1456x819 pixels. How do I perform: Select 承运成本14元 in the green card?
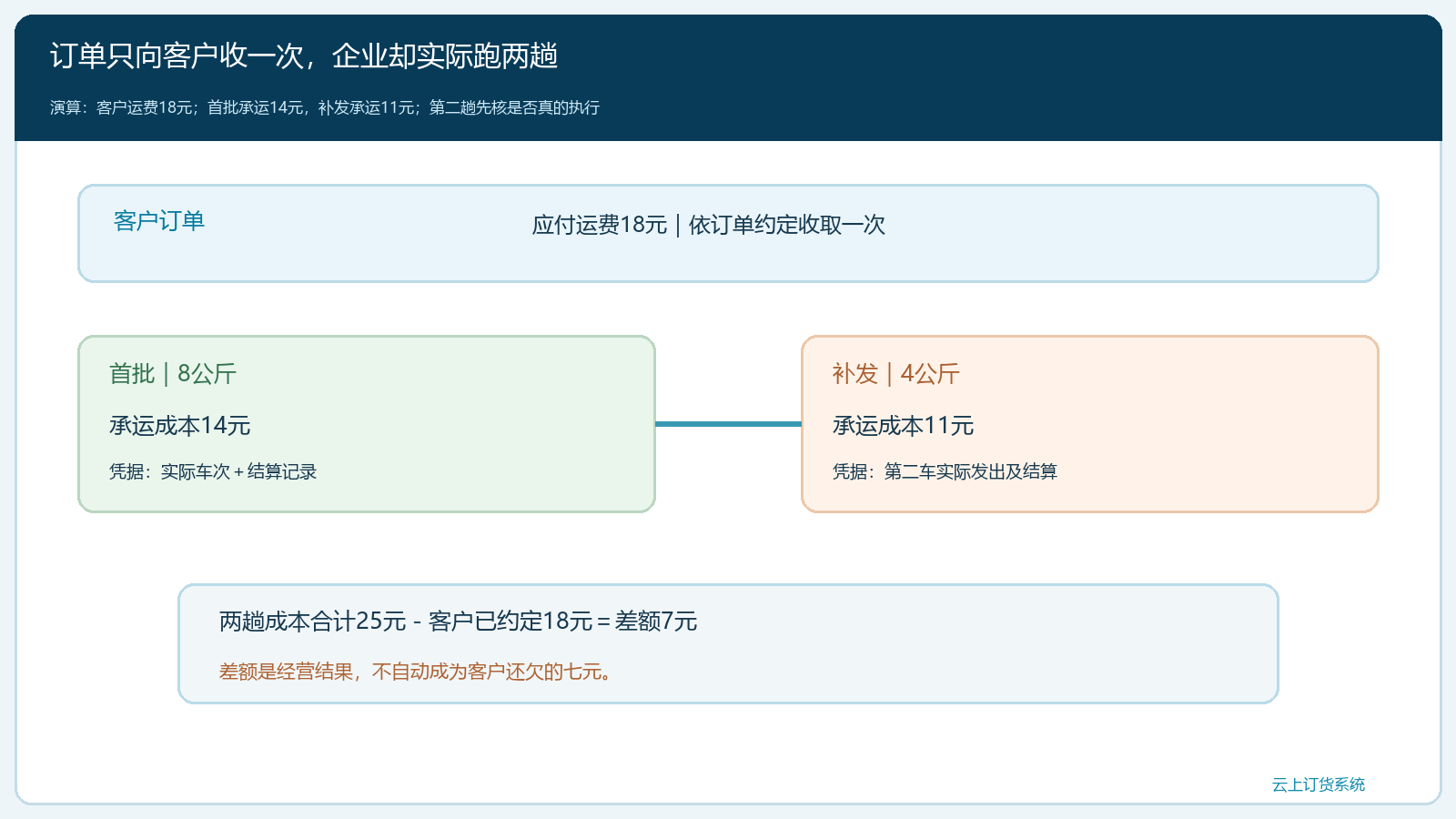(180, 425)
